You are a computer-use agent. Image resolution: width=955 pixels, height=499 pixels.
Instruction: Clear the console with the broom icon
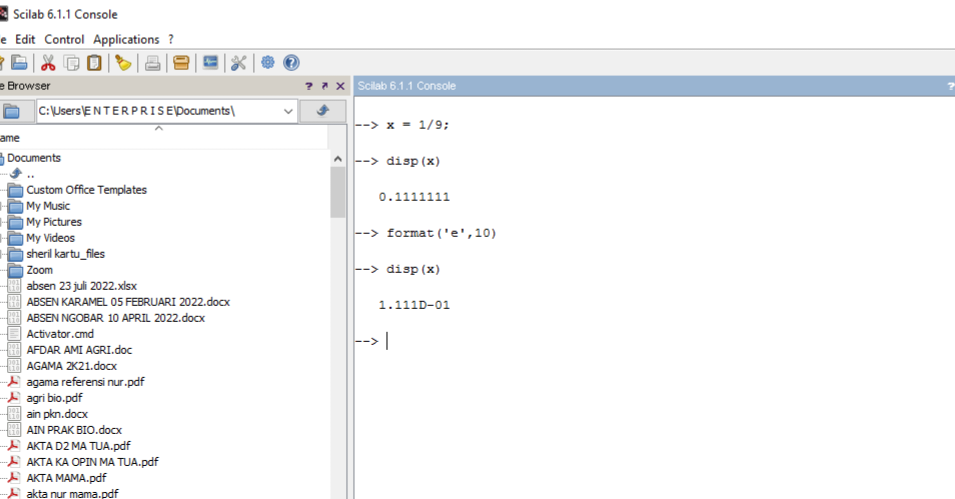pyautogui.click(x=124, y=63)
